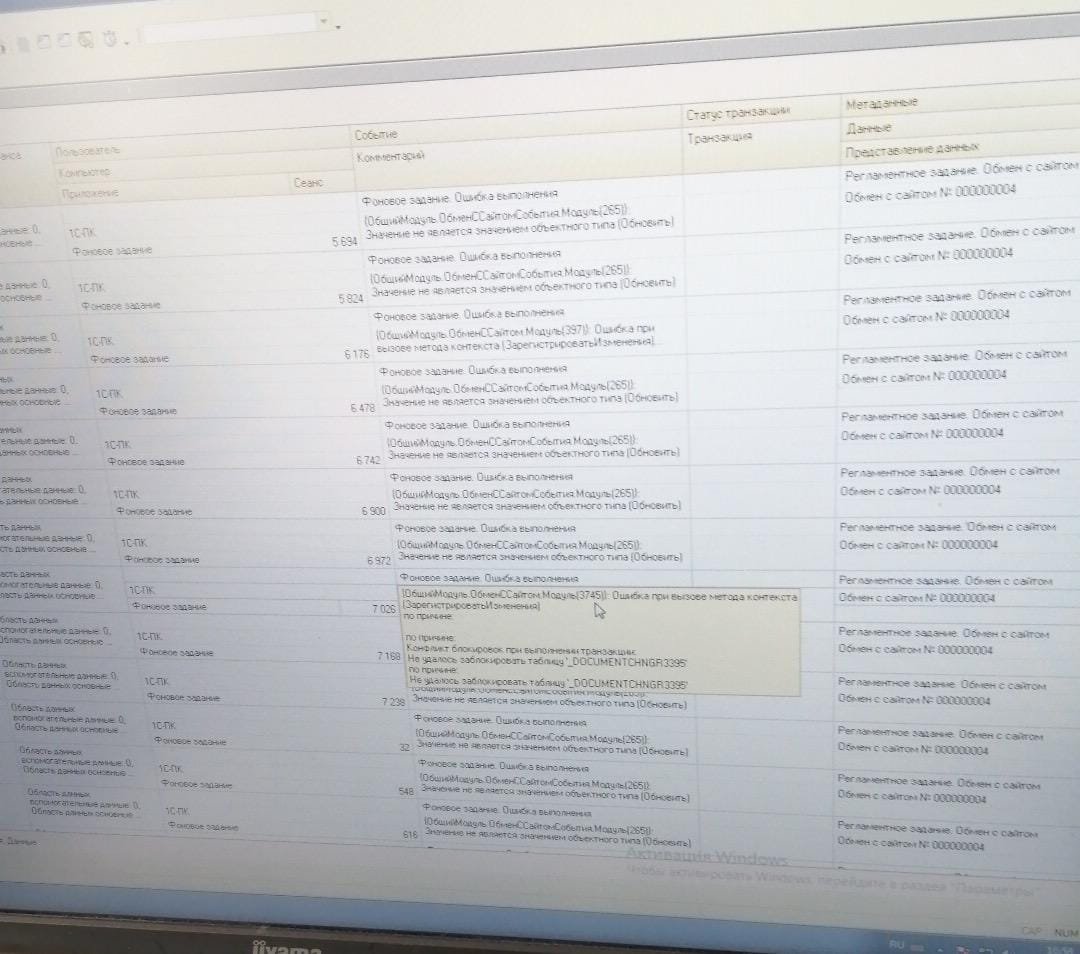Select the session number "548" cell
Viewport: 1080px width, 954px height.
point(406,791)
